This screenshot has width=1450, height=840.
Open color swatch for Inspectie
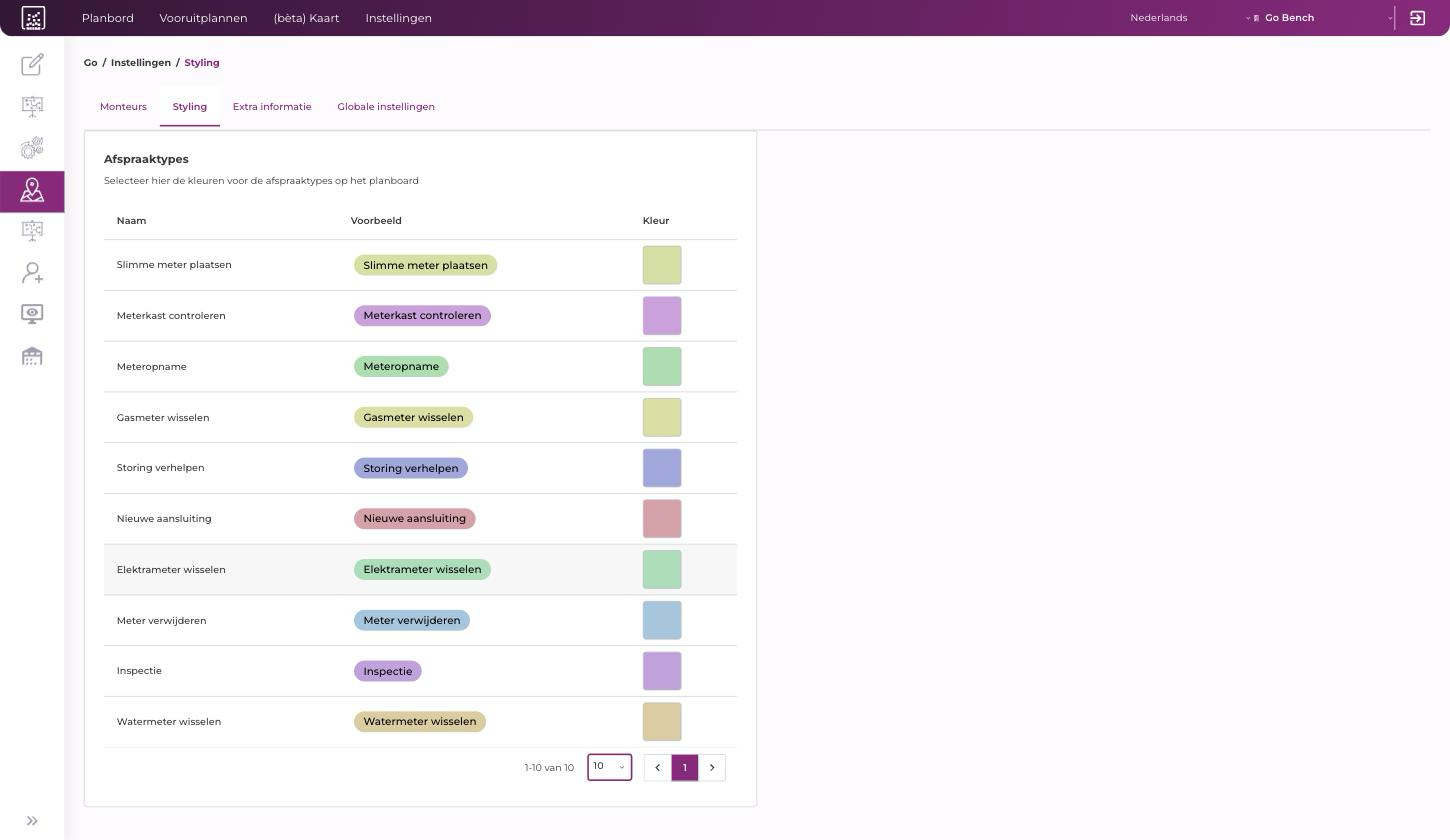click(x=662, y=671)
